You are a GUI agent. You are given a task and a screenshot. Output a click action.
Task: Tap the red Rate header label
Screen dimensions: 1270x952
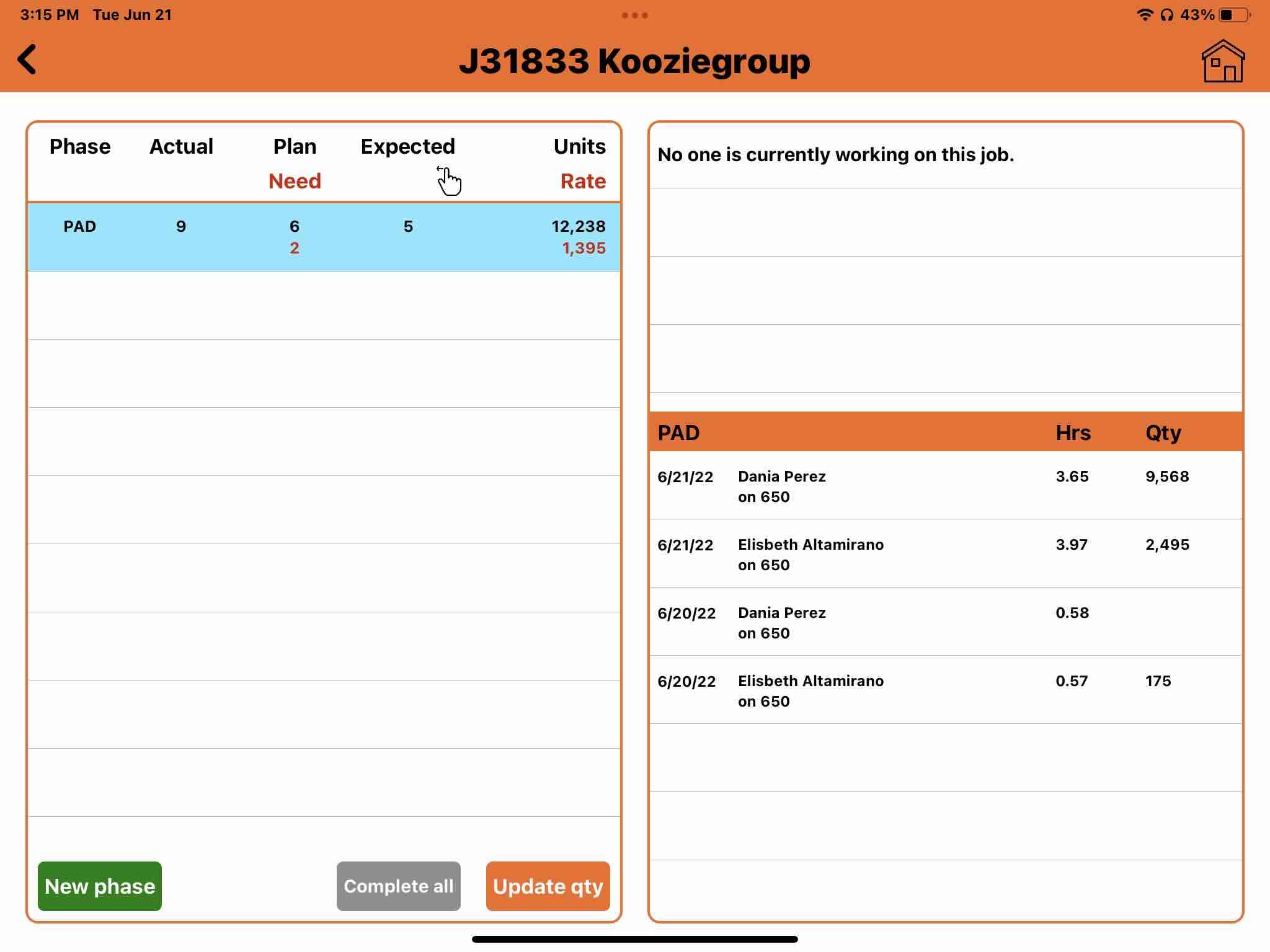(x=583, y=181)
